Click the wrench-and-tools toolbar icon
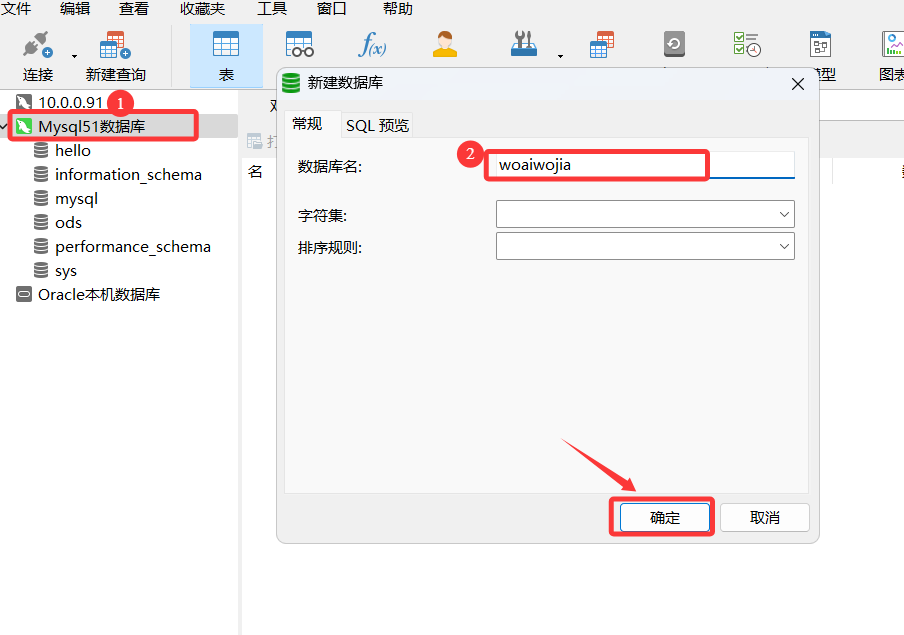Viewport: 904px width, 635px height. (x=524, y=45)
